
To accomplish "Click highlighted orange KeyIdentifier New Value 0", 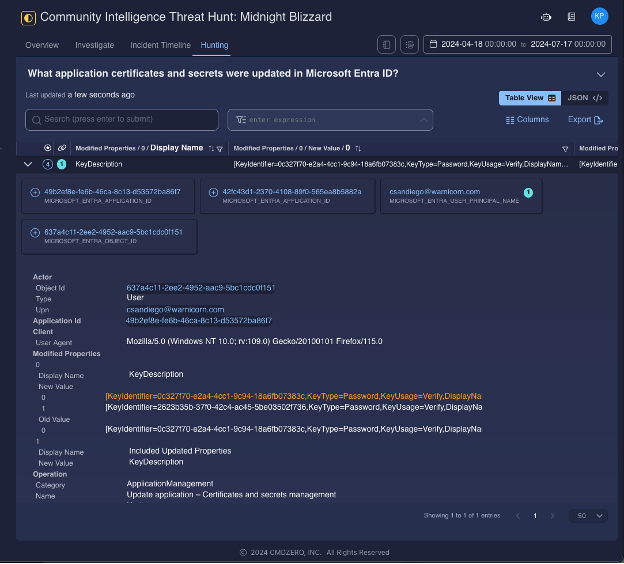I will click(x=293, y=396).
